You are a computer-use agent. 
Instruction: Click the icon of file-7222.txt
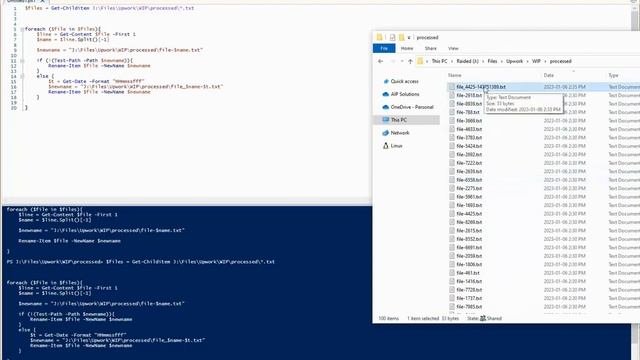pos(452,163)
